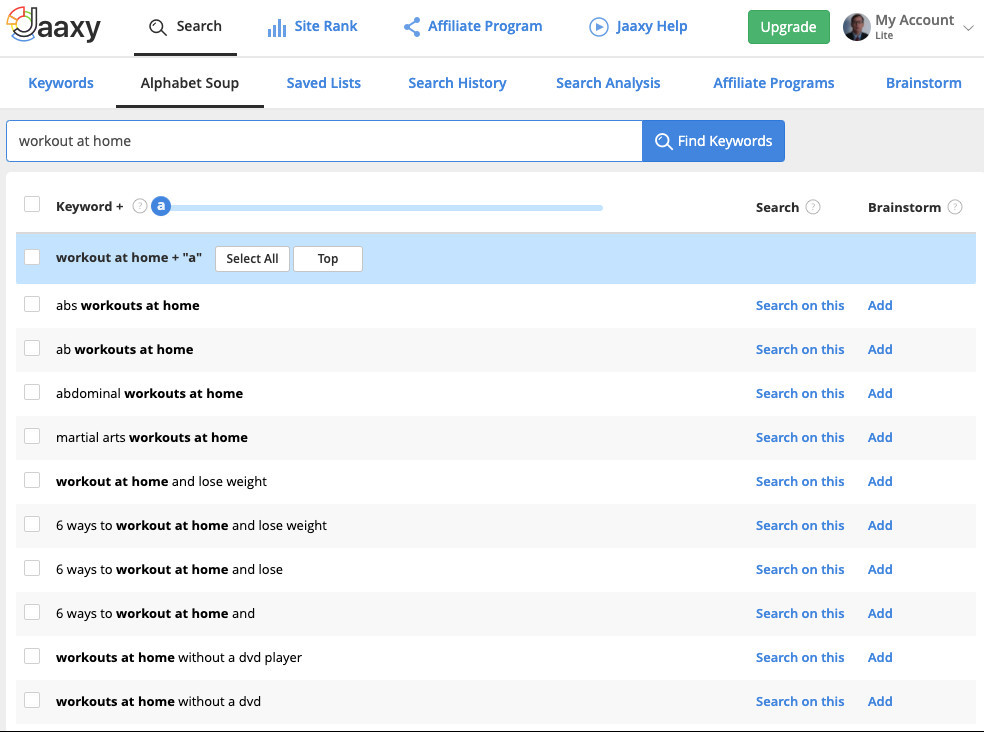
Task: Click help icon next to Brainstorm column
Action: tap(955, 207)
